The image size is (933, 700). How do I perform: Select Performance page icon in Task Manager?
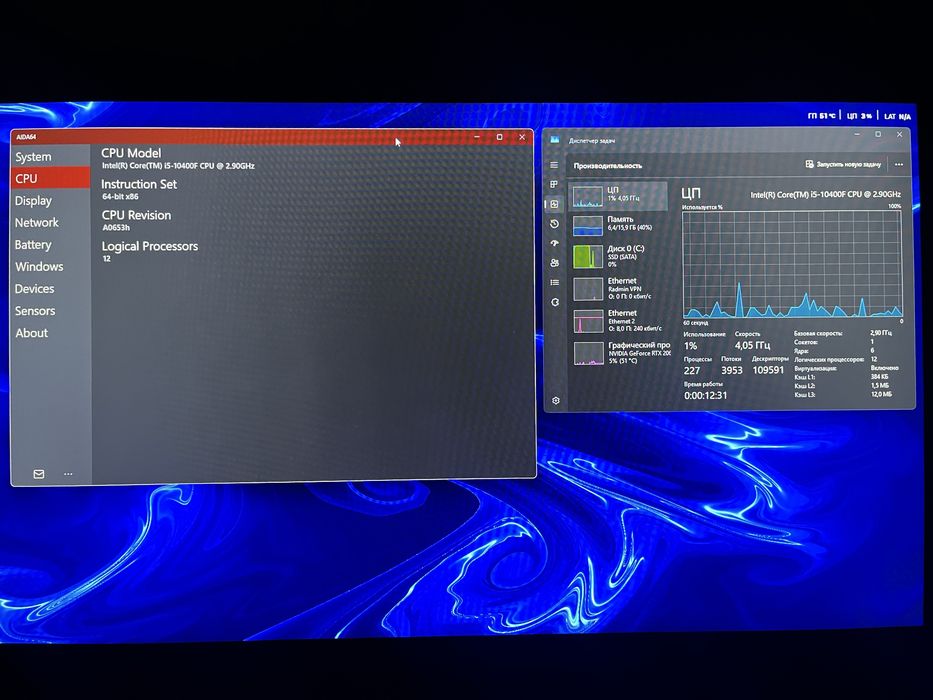pyautogui.click(x=554, y=204)
